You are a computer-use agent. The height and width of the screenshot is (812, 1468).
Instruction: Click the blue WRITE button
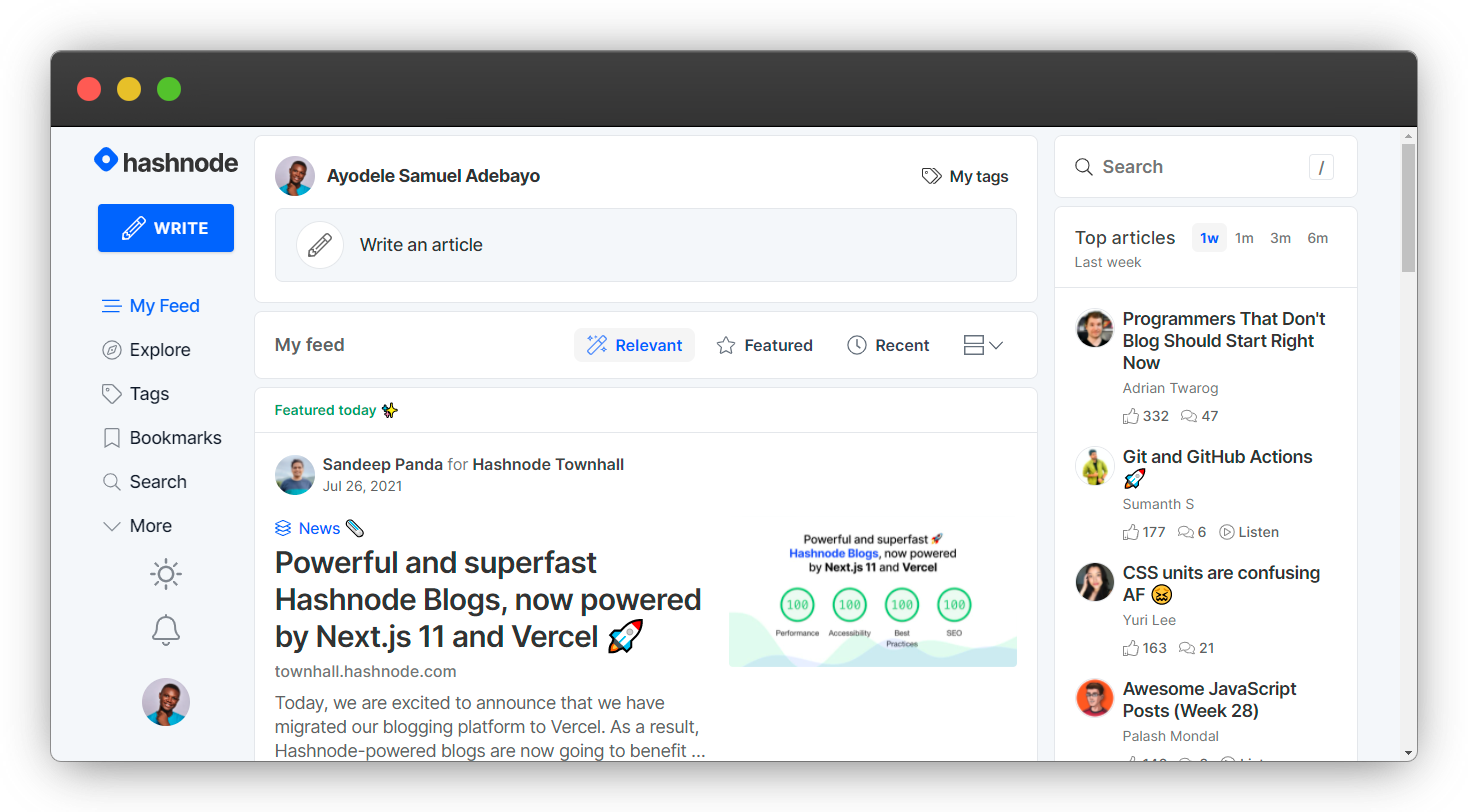[x=166, y=228]
